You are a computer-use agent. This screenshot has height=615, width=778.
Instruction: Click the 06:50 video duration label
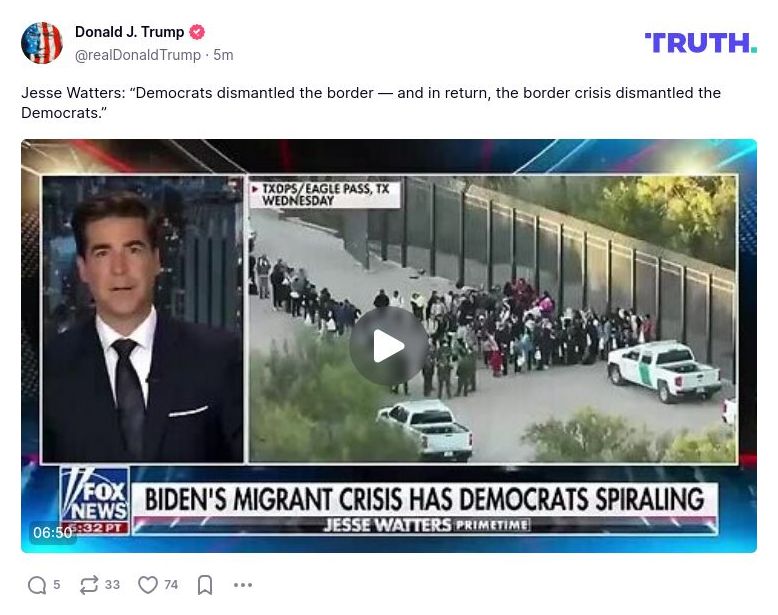[53, 533]
